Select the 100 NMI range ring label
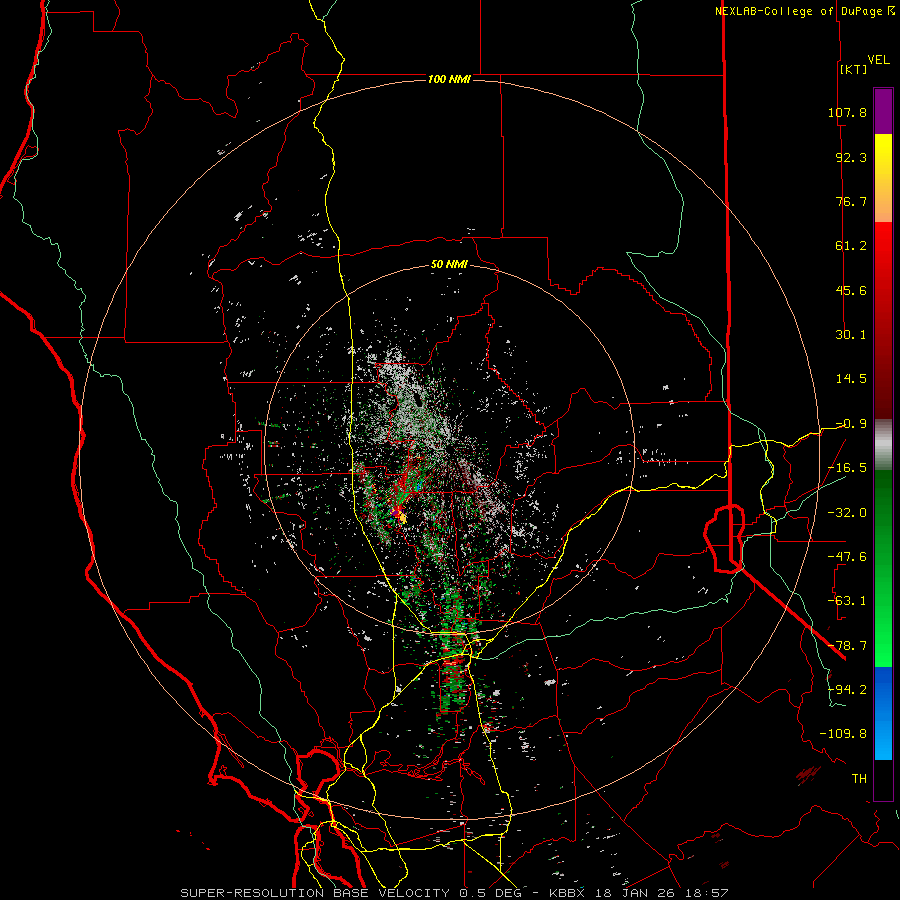Image resolution: width=900 pixels, height=900 pixels. [449, 79]
